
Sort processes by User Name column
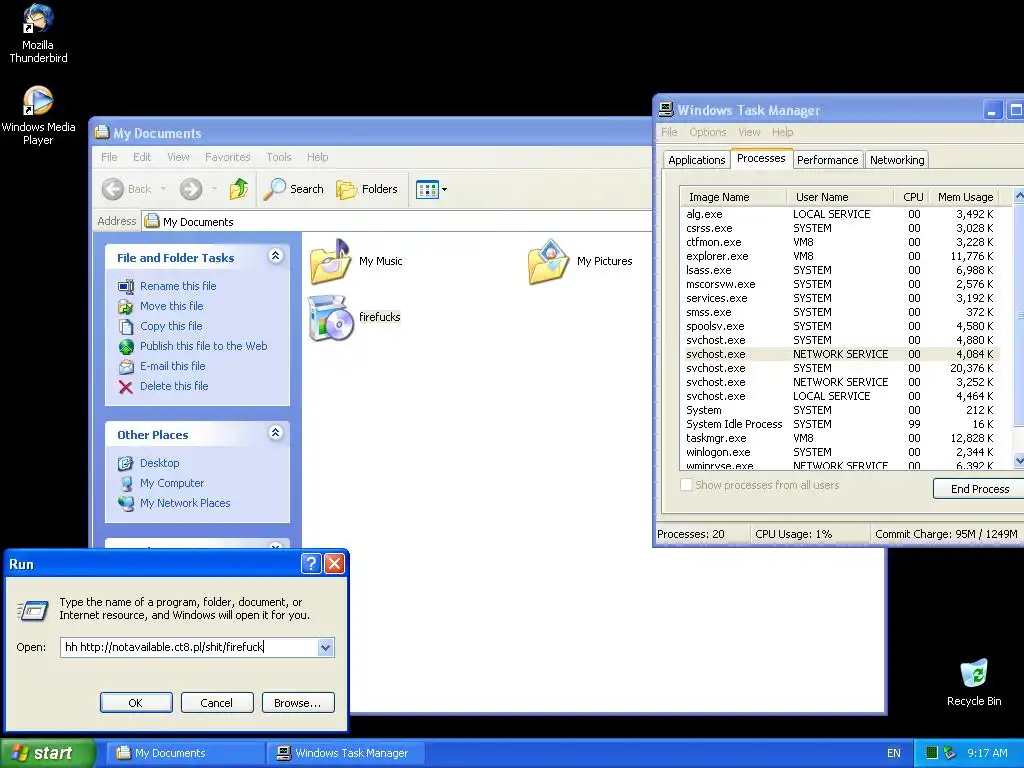click(840, 197)
